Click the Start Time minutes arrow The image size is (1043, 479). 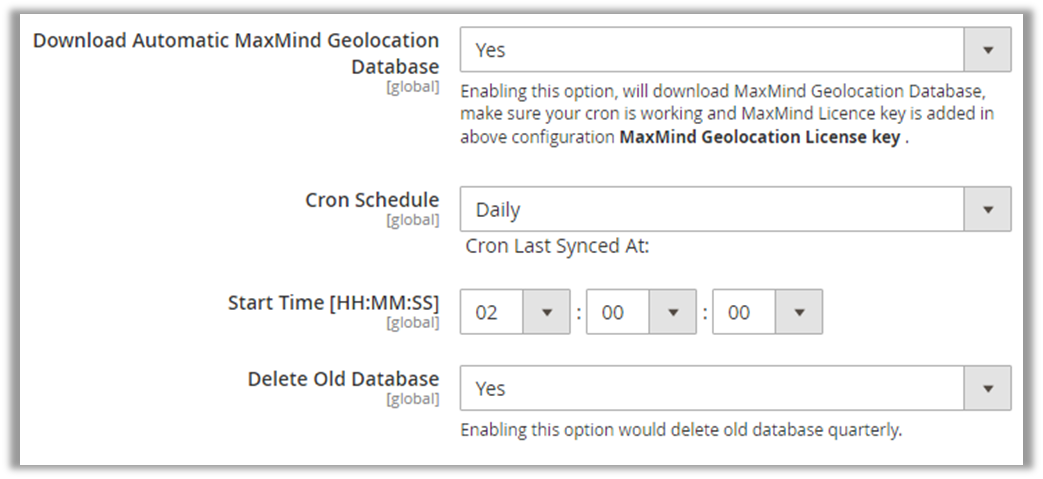point(672,312)
